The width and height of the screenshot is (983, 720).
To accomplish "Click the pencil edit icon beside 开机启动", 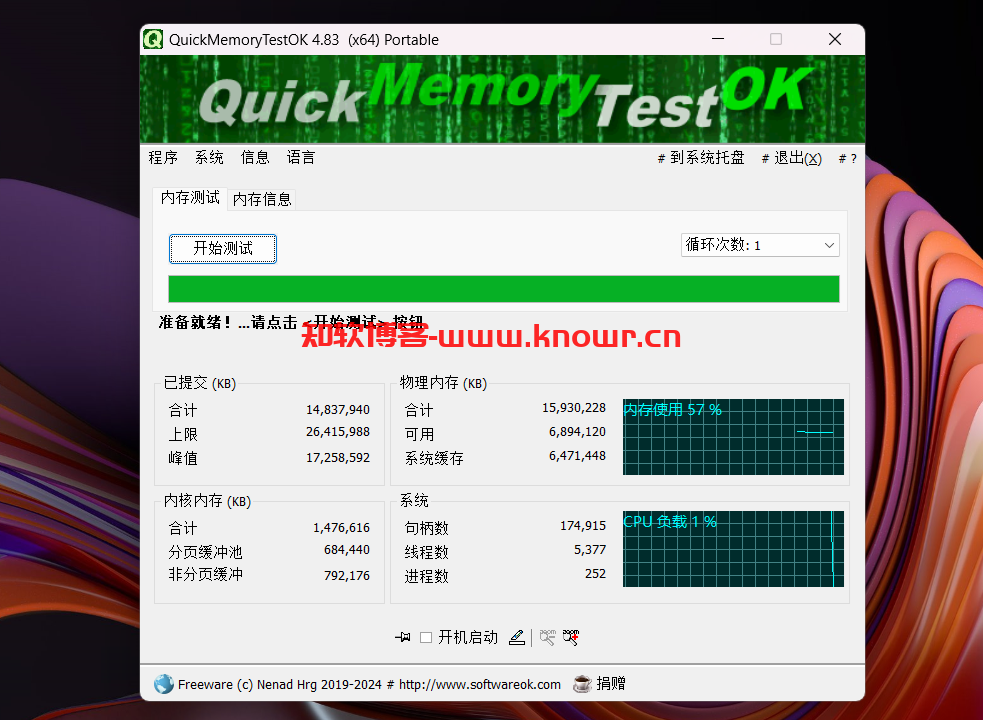I will (x=517, y=638).
